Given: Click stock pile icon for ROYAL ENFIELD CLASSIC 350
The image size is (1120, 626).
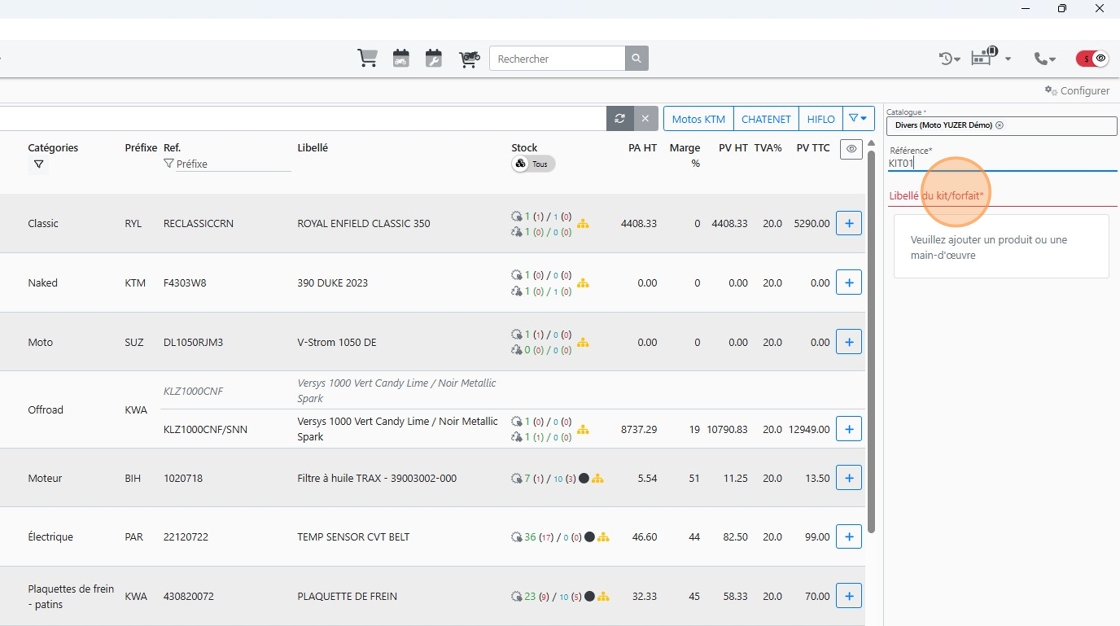Looking at the screenshot, I should (583, 224).
